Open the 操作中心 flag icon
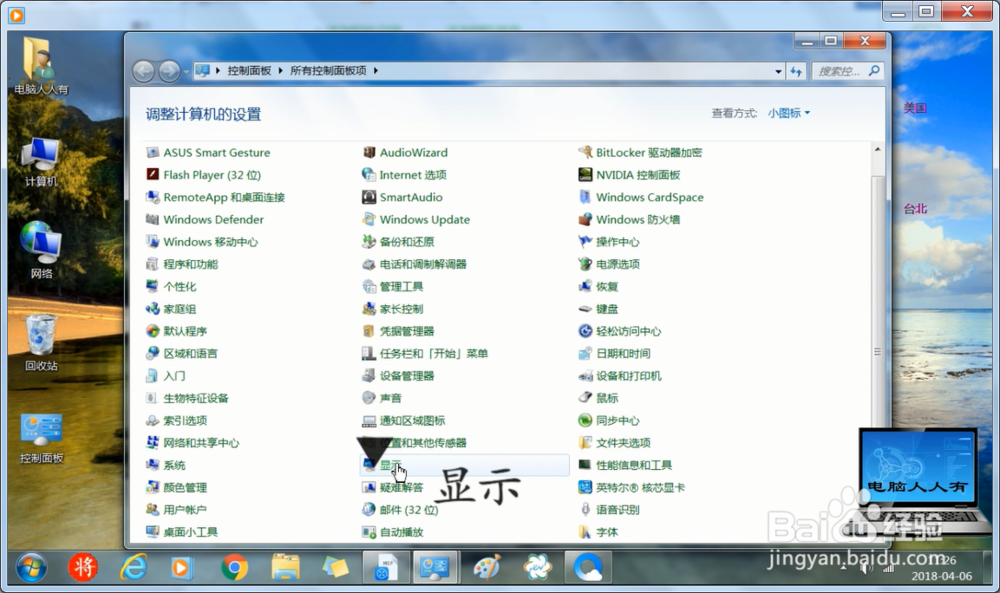This screenshot has height=593, width=1000. tap(585, 242)
